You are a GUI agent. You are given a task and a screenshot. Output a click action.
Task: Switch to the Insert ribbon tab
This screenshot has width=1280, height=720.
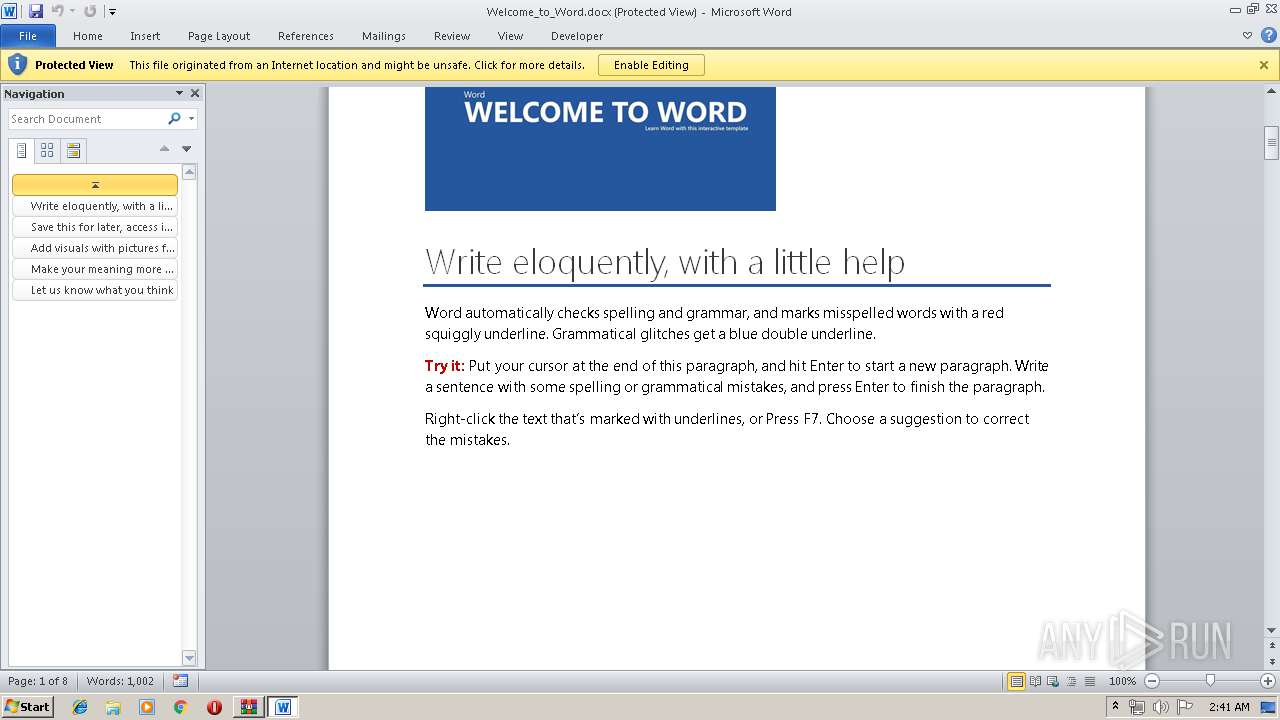coord(145,36)
